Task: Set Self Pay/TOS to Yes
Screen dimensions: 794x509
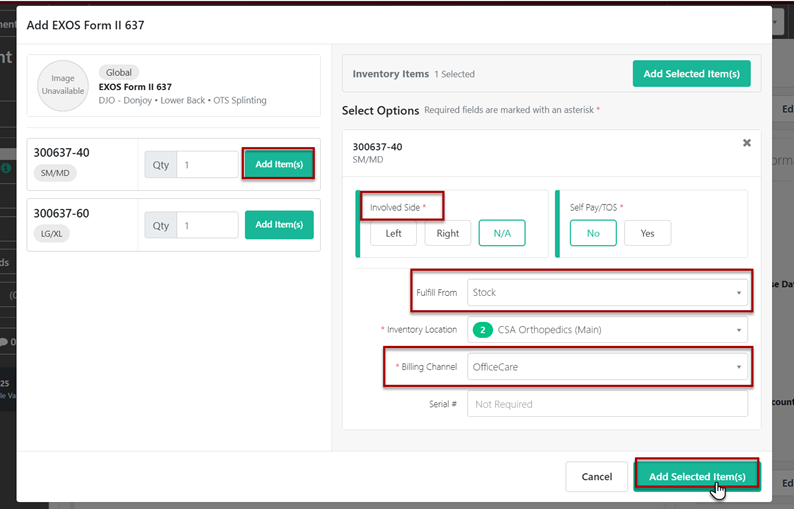Action: point(647,233)
